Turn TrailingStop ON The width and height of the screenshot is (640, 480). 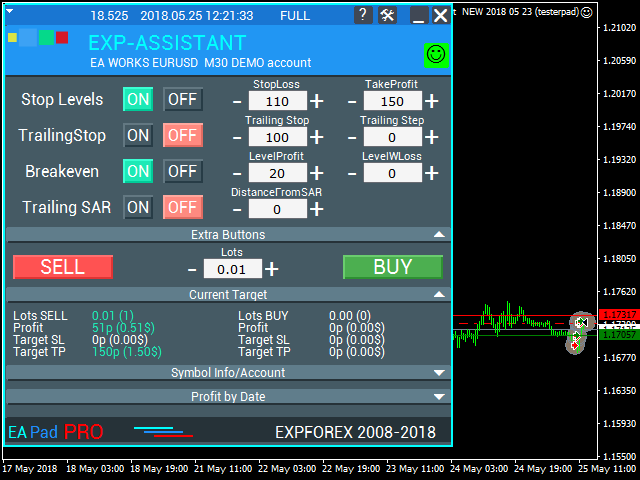pyautogui.click(x=138, y=135)
